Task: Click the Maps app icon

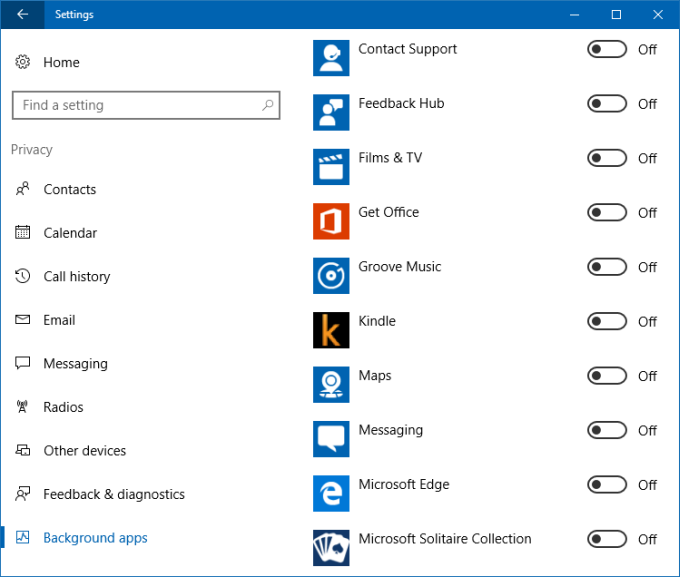Action: (x=331, y=385)
